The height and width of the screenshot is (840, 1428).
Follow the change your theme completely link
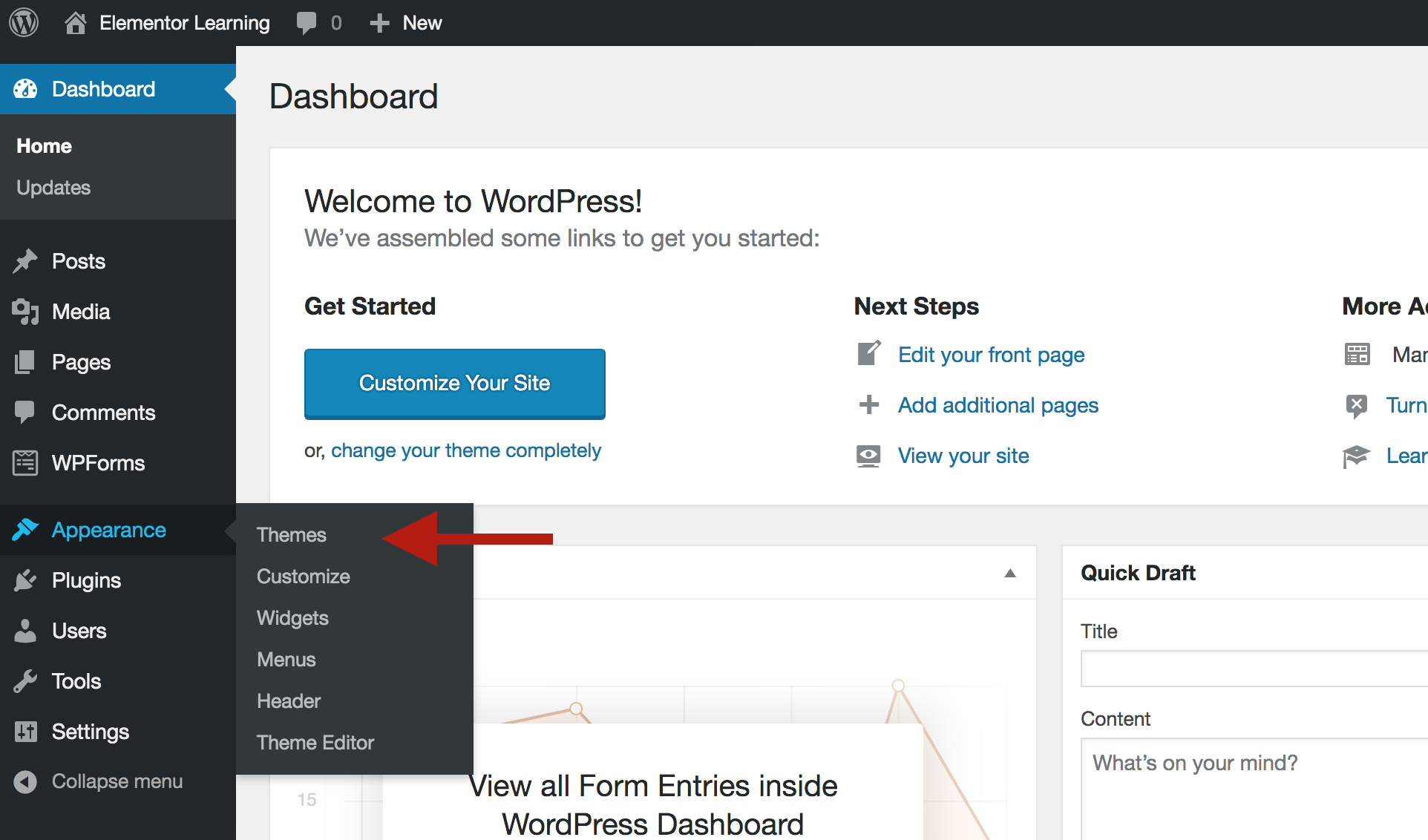[x=465, y=450]
